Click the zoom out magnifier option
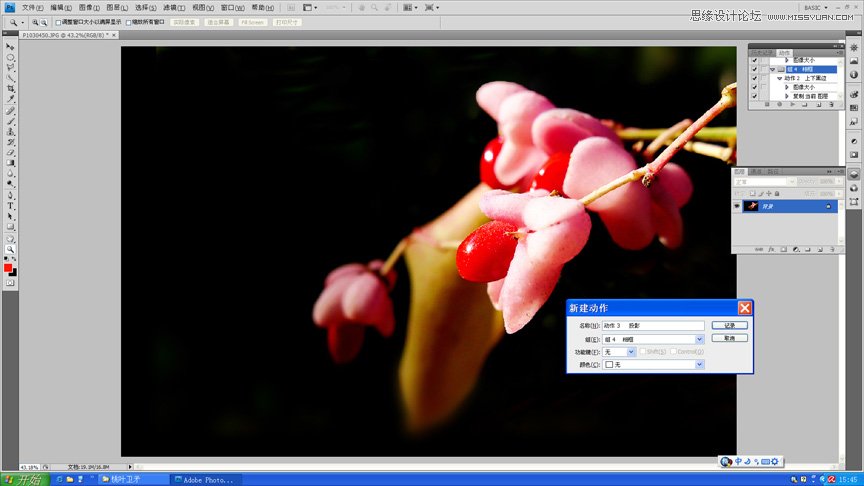This screenshot has width=864, height=486. [44, 23]
